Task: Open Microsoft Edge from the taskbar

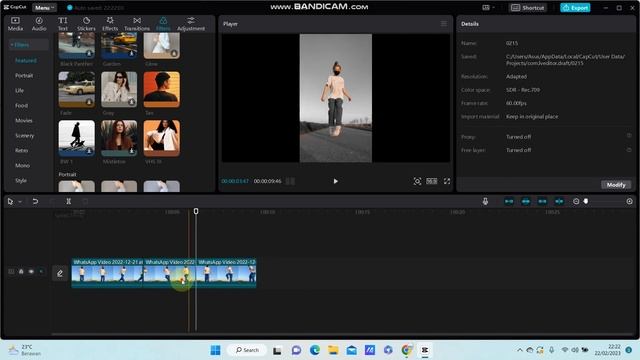Action: pos(315,350)
